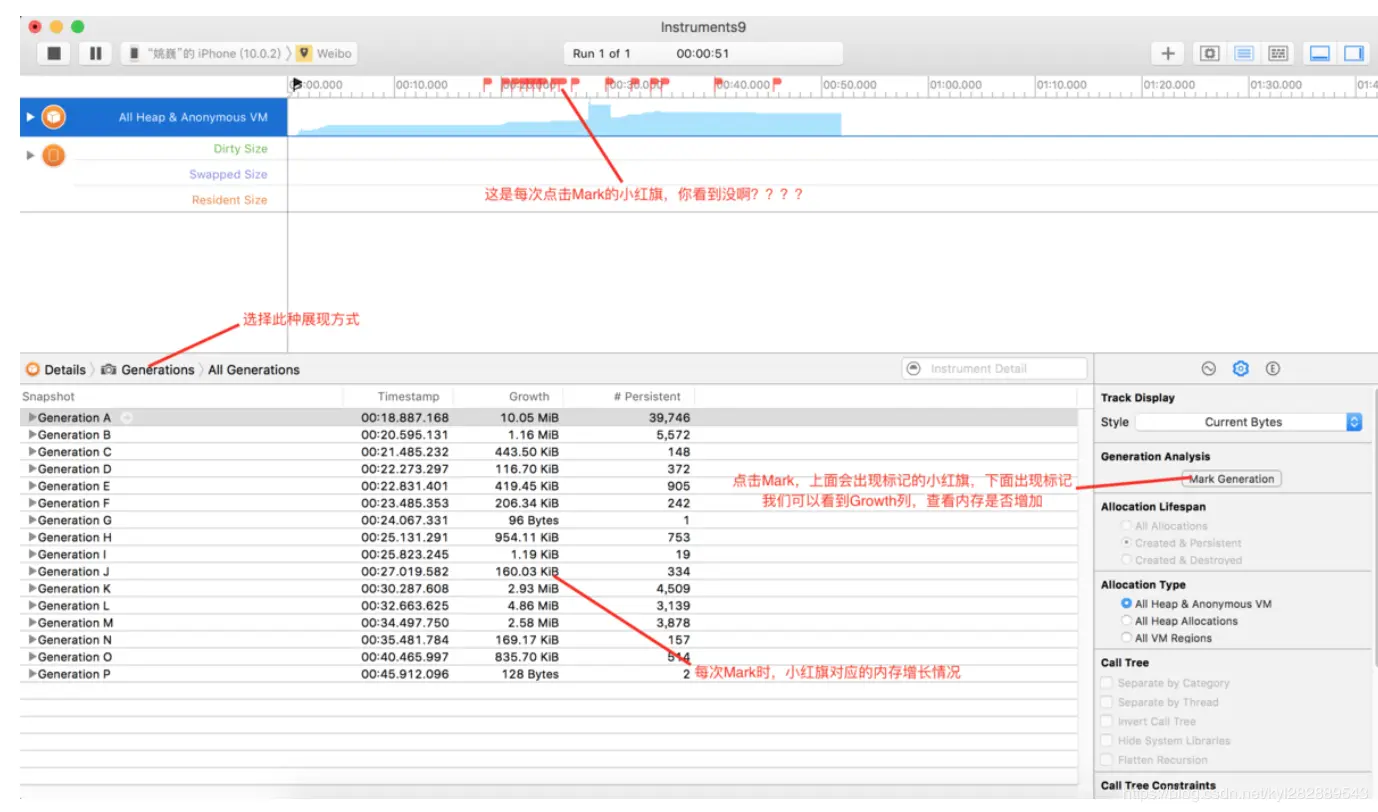Select the list-style view icon in toolbar
This screenshot has width=1378, height=812.
(x=1243, y=53)
